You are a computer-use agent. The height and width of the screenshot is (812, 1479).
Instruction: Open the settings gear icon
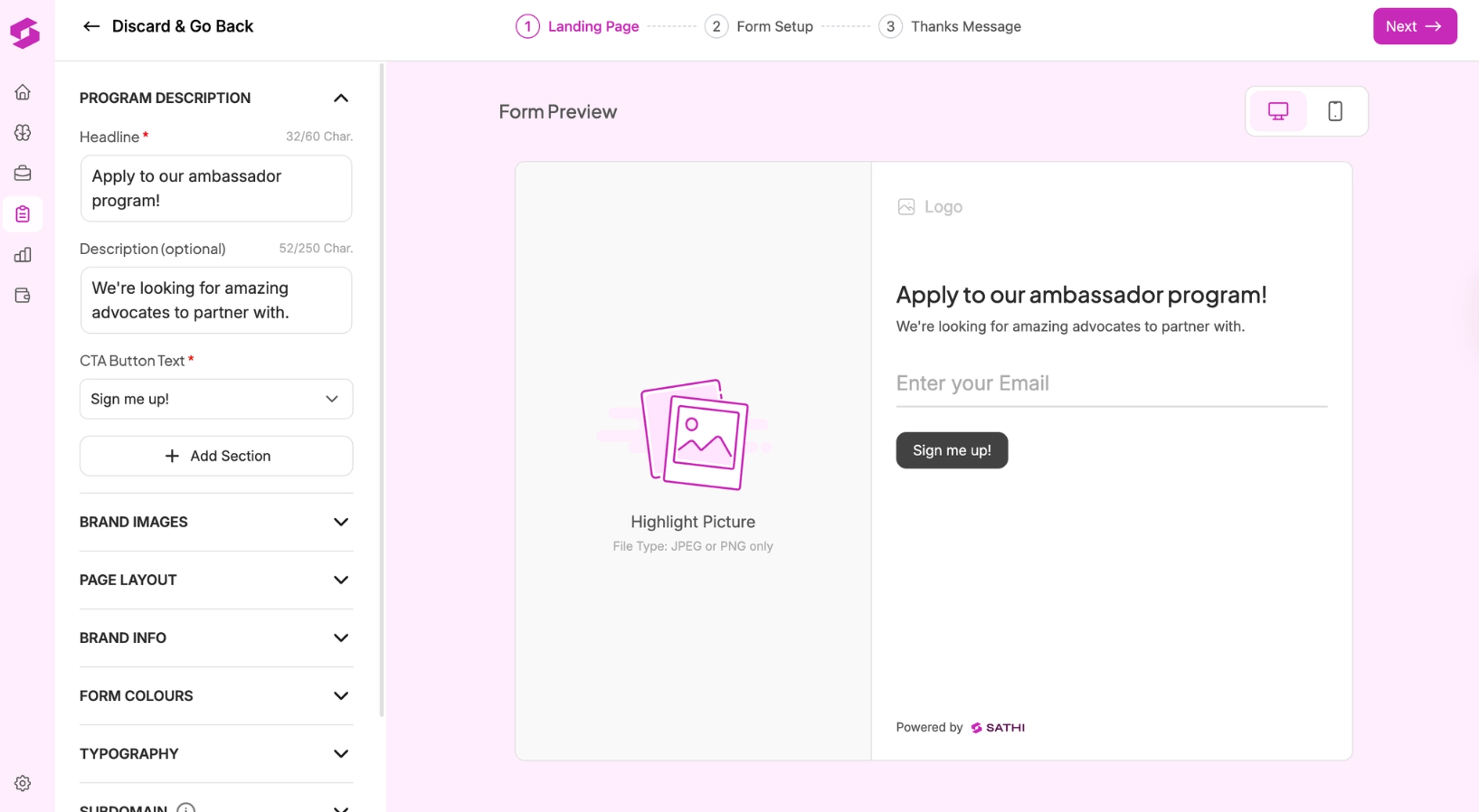(x=23, y=783)
